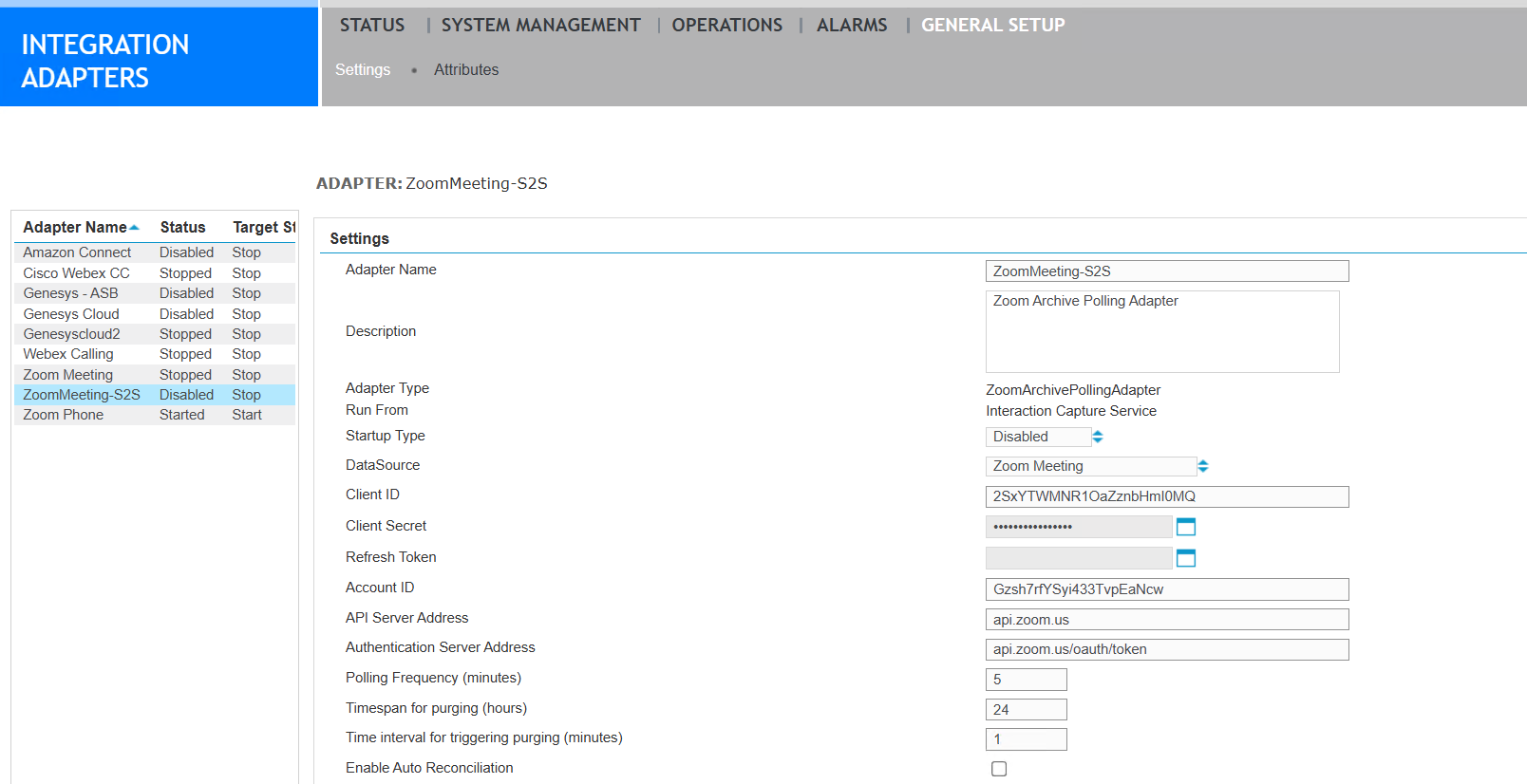Click the Refresh Token edit icon

tap(1185, 558)
